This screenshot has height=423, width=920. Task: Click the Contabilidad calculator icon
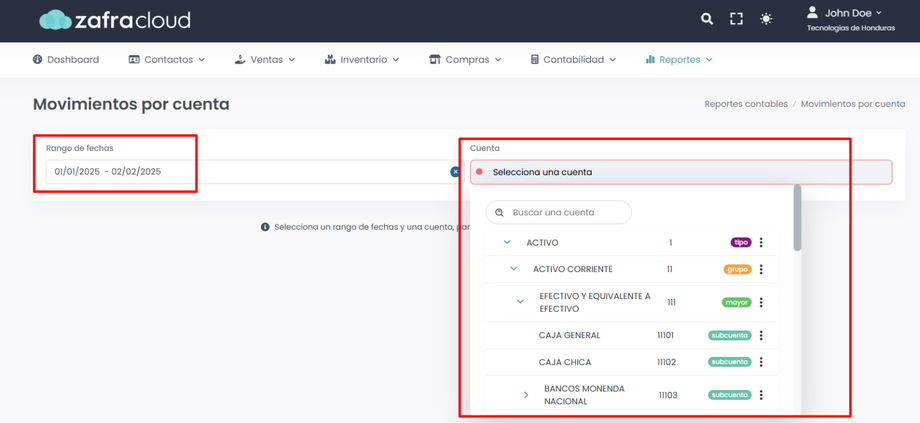tap(535, 59)
